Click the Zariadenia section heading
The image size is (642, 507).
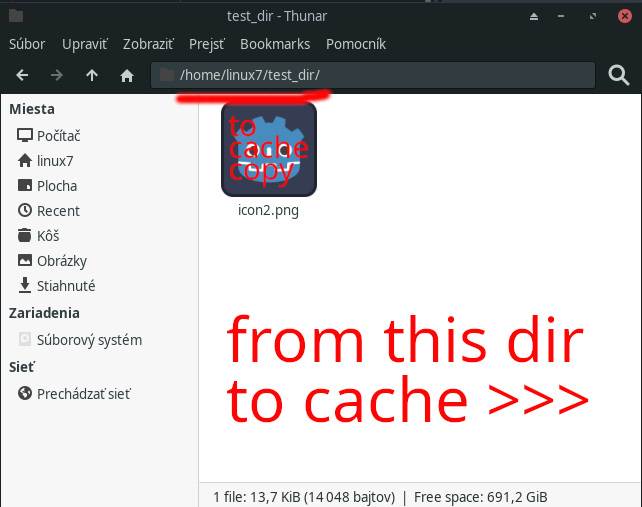(x=44, y=313)
